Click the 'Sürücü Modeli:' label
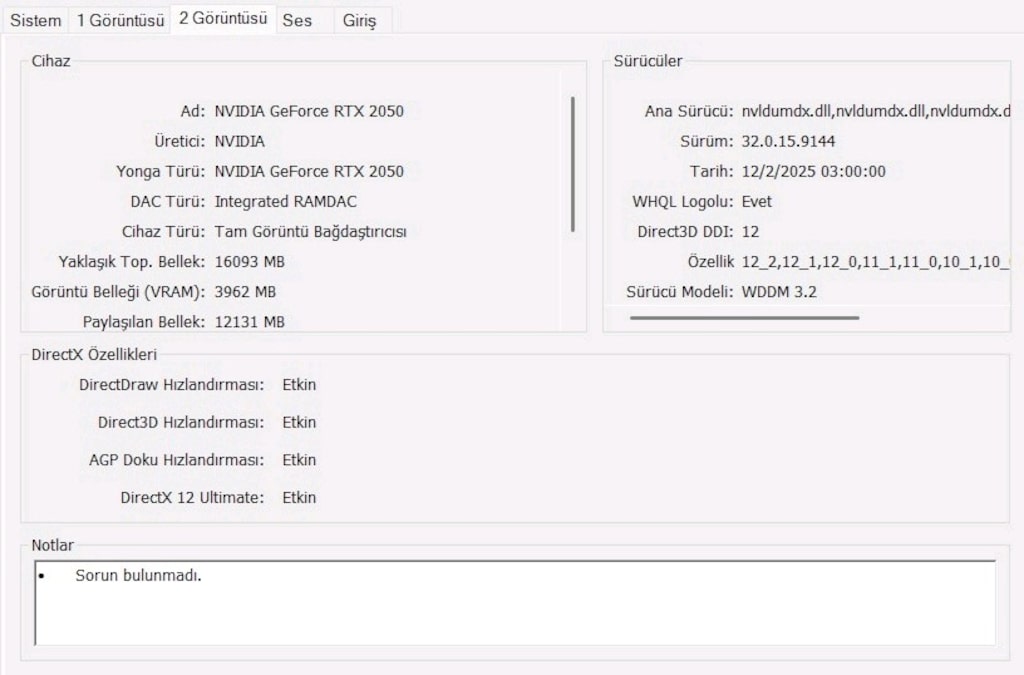This screenshot has height=675, width=1024. coord(680,292)
